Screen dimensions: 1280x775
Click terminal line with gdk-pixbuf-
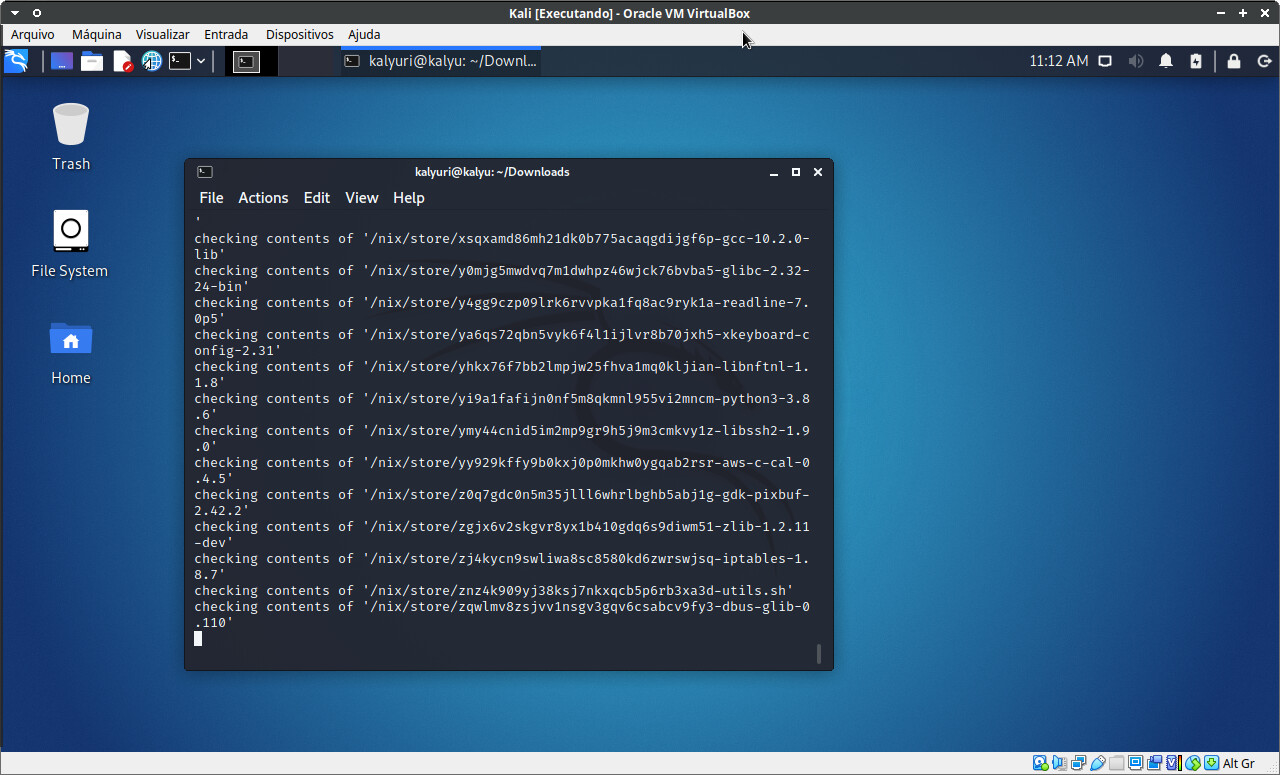click(x=502, y=495)
